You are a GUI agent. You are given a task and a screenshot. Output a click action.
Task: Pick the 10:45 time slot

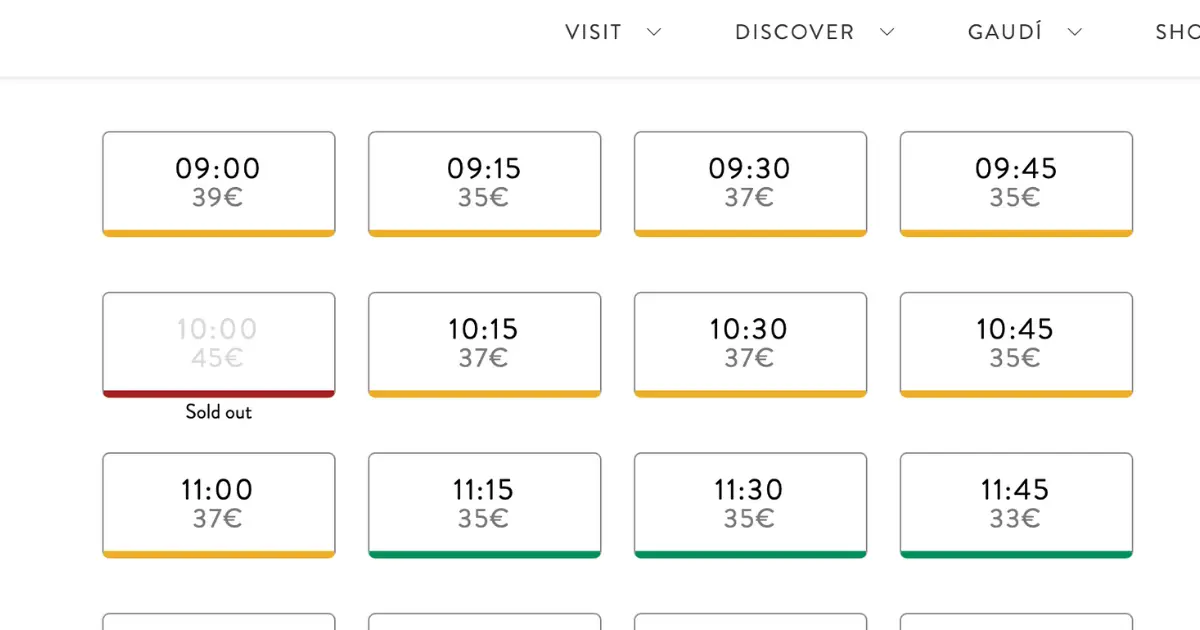coord(1016,343)
